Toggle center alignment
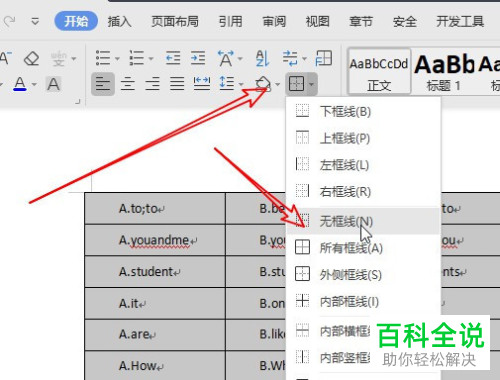Viewport: 500px width, 380px height. pyautogui.click(x=128, y=84)
